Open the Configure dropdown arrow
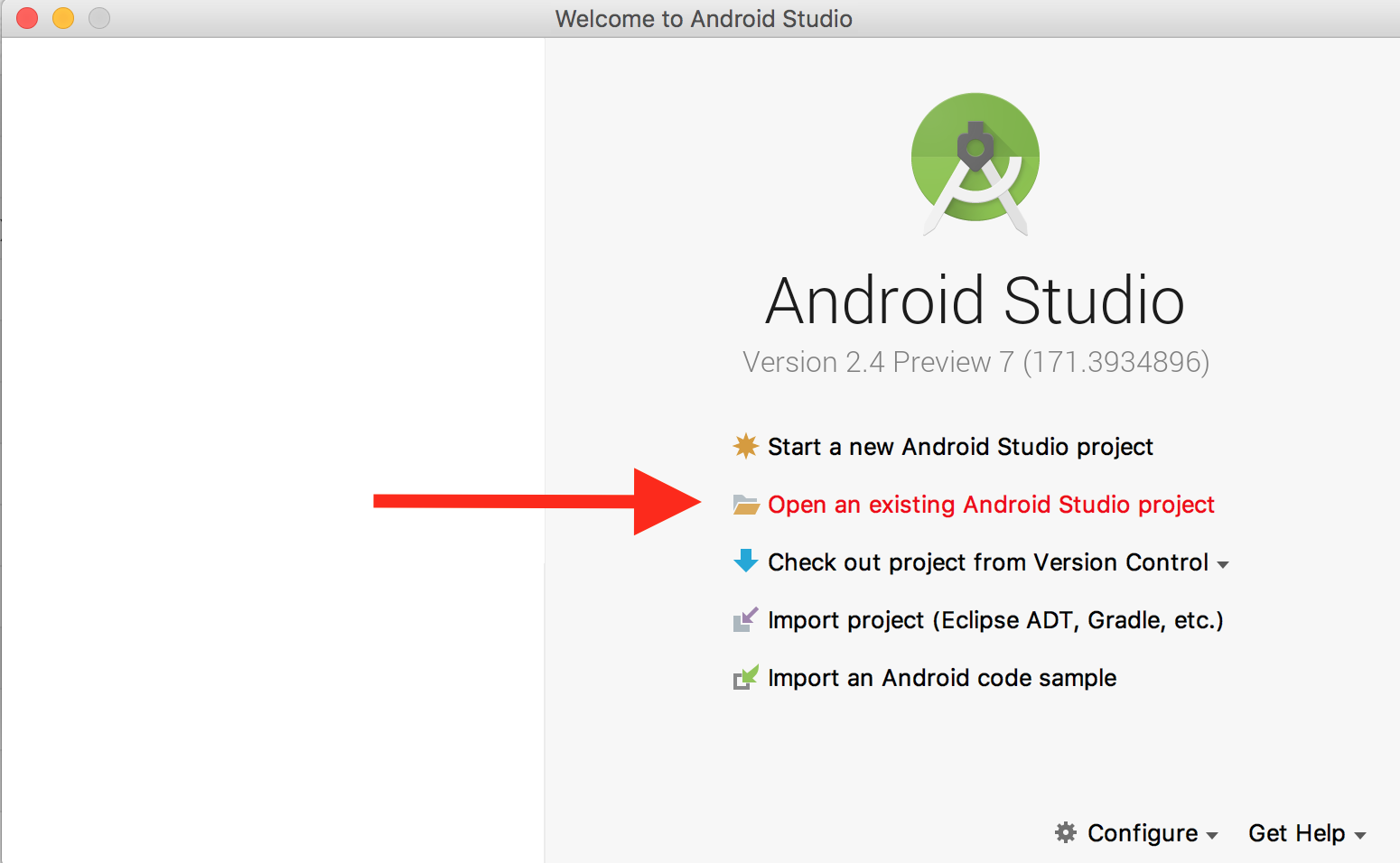This screenshot has height=863, width=1400. click(1212, 836)
